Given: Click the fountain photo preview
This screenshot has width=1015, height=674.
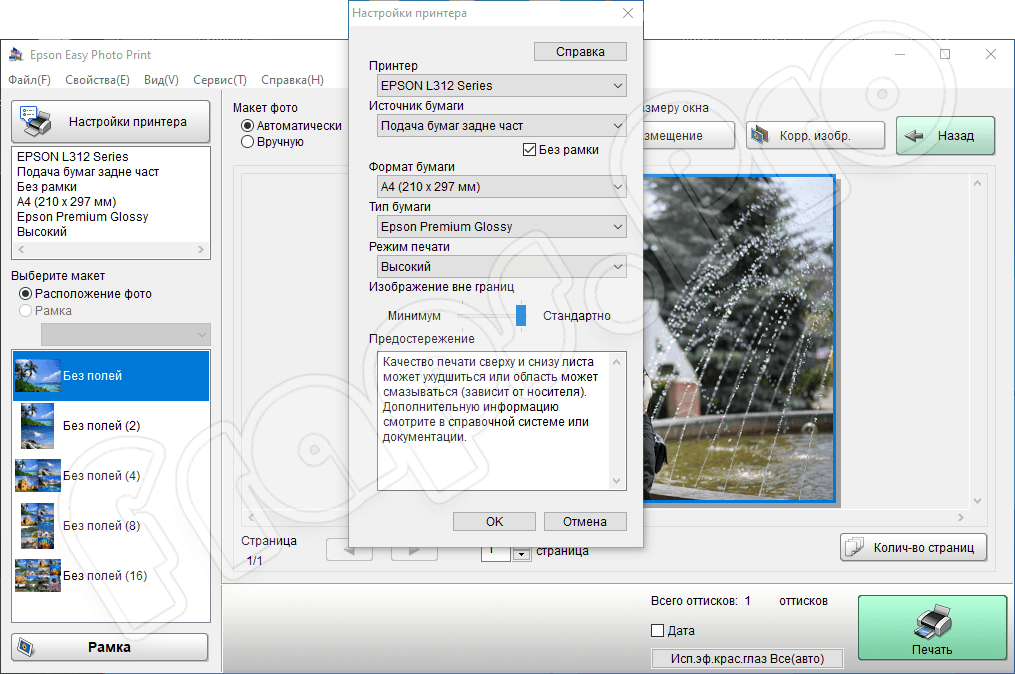Looking at the screenshot, I should (x=739, y=339).
